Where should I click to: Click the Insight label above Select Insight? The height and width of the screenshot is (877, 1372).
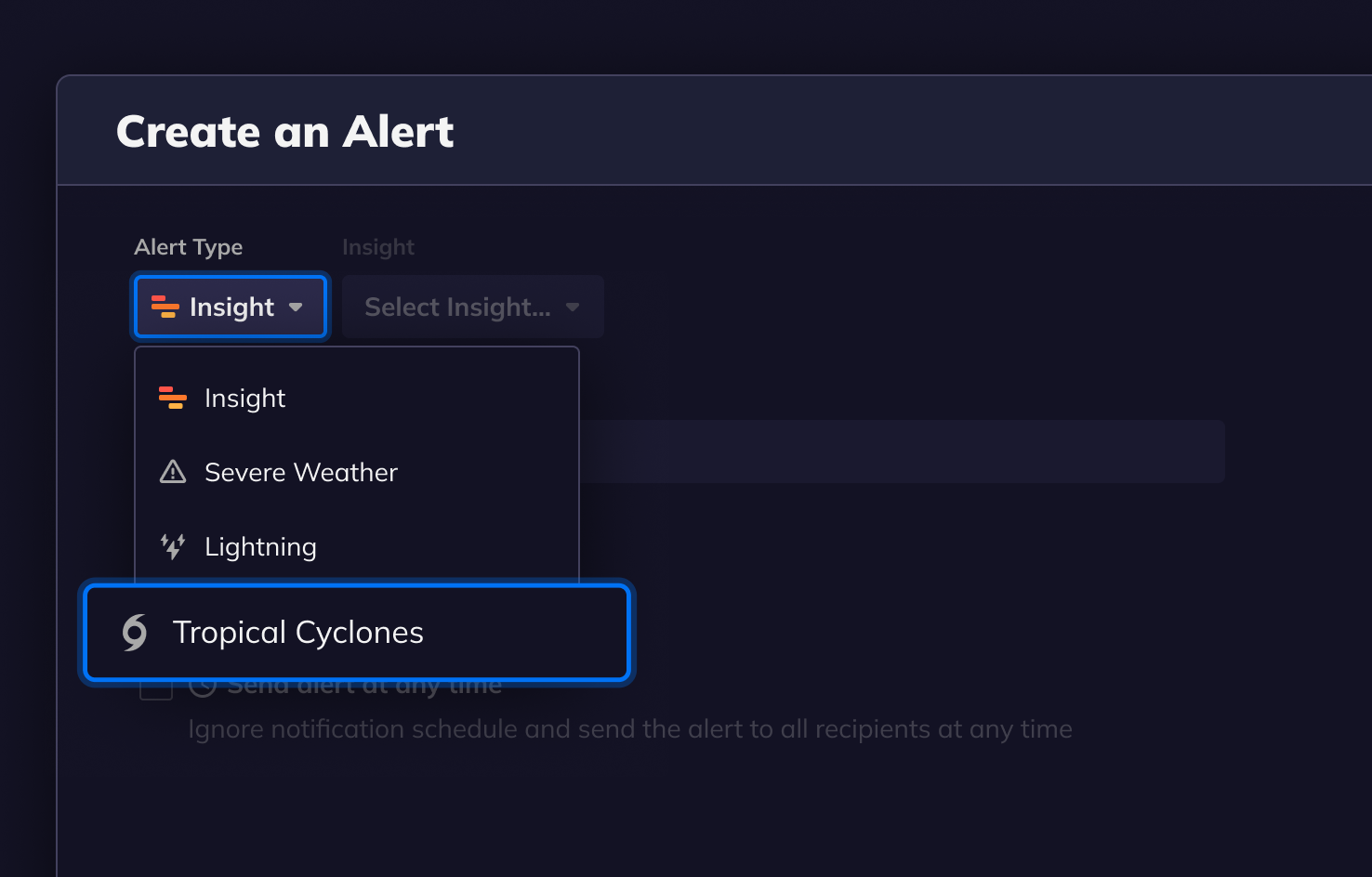378,247
